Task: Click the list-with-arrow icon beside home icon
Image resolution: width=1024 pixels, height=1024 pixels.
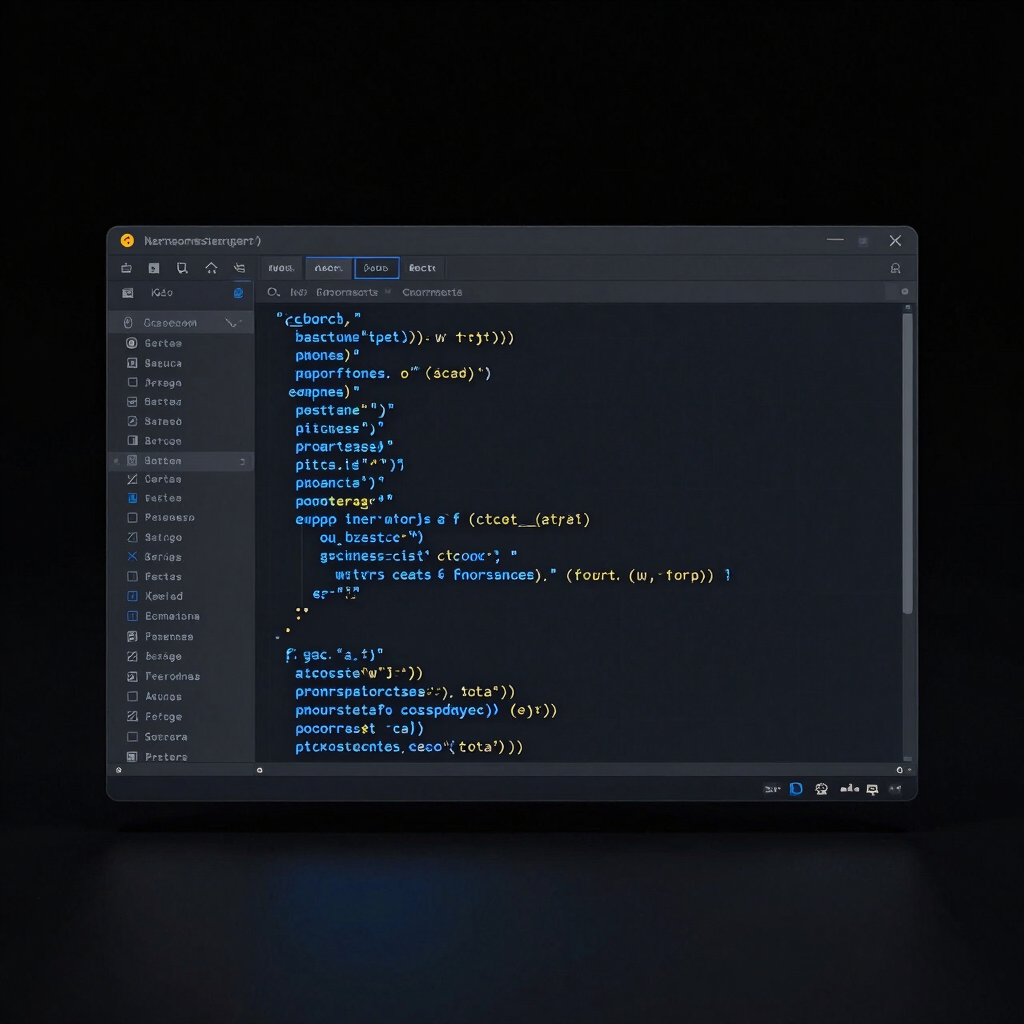Action: pyautogui.click(x=240, y=268)
